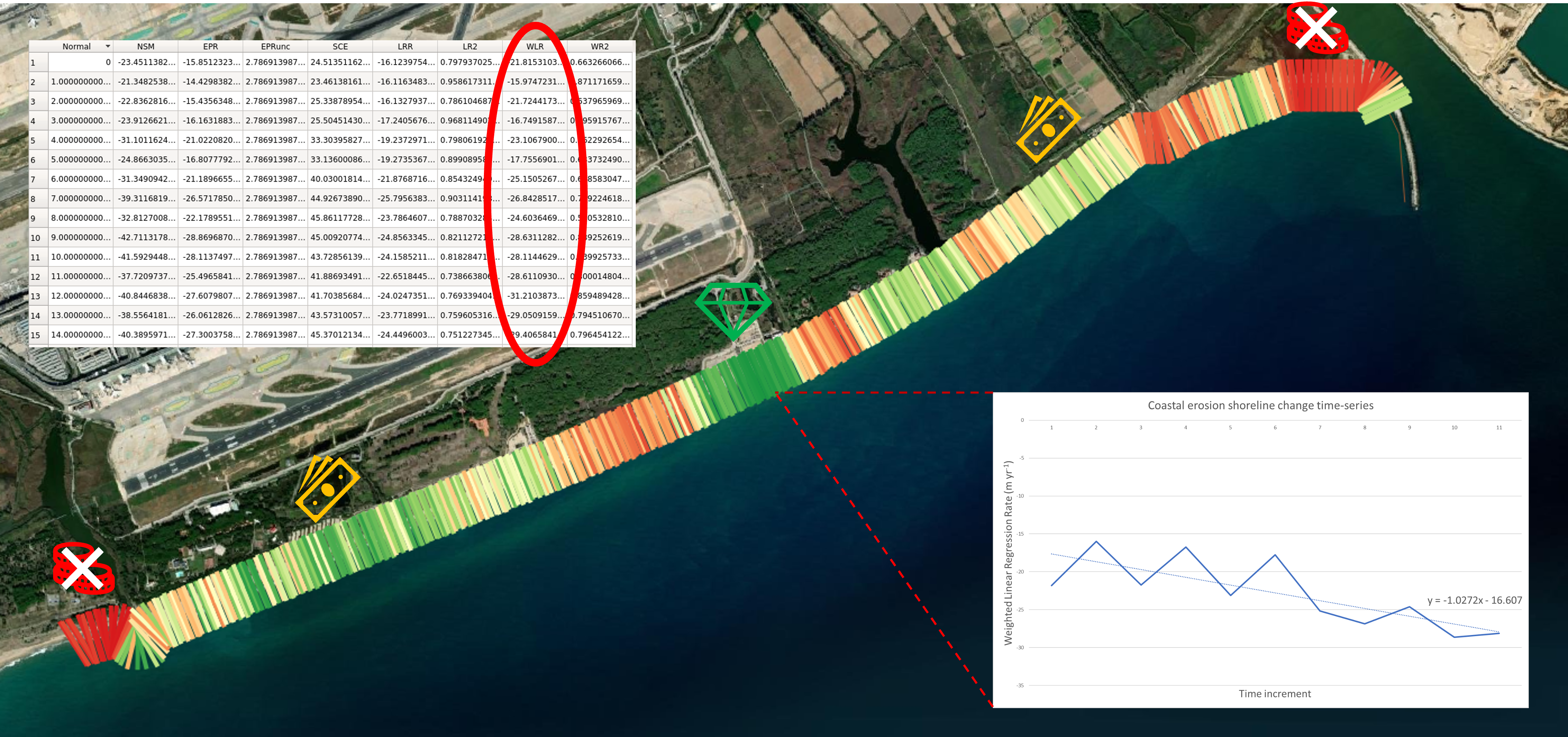The height and width of the screenshot is (737, 1568).
Task: Click the 'Weighted Linear Regression Rate' axis label
Action: tap(1009, 553)
